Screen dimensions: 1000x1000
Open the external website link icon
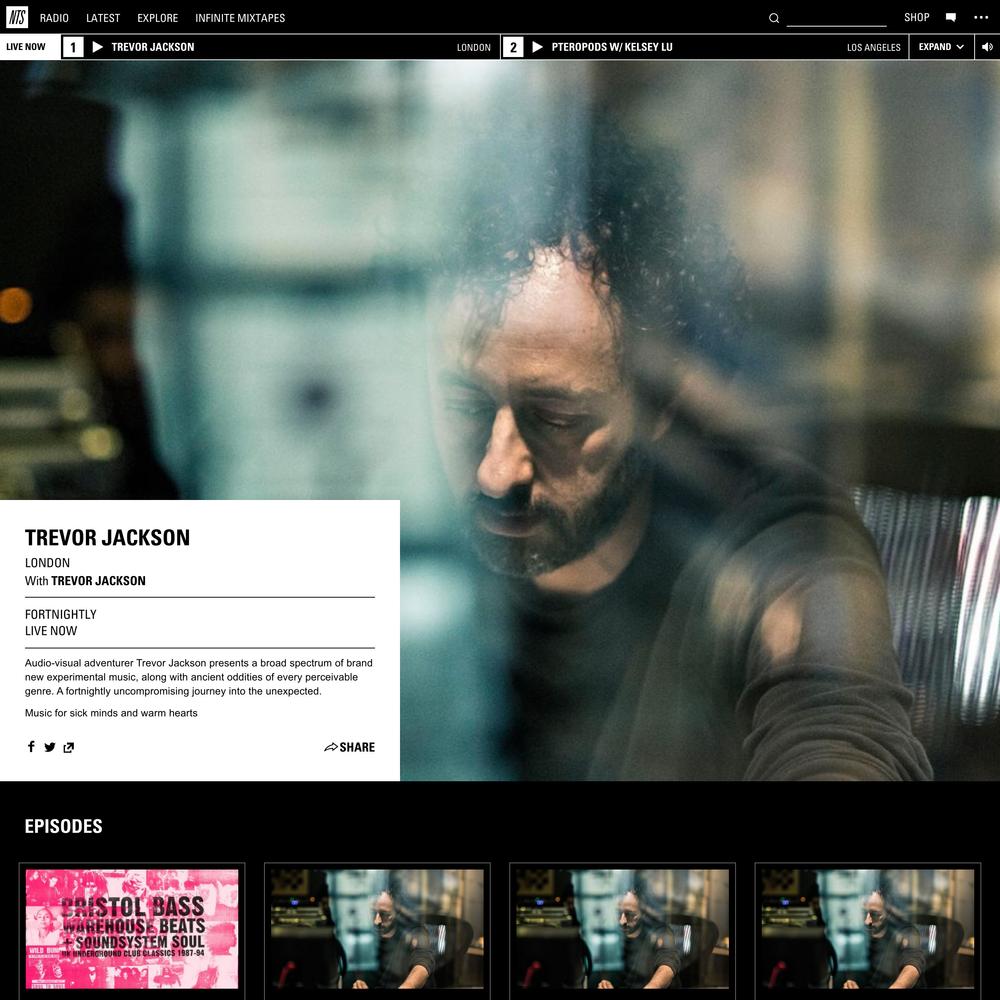coord(68,747)
